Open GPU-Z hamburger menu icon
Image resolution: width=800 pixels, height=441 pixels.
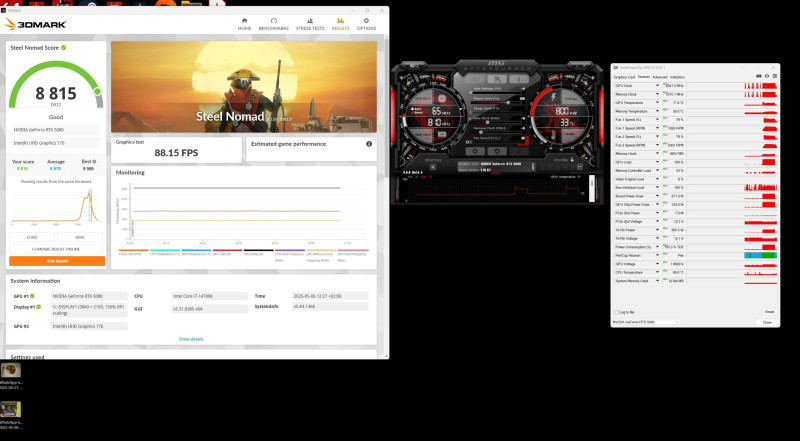coord(774,76)
